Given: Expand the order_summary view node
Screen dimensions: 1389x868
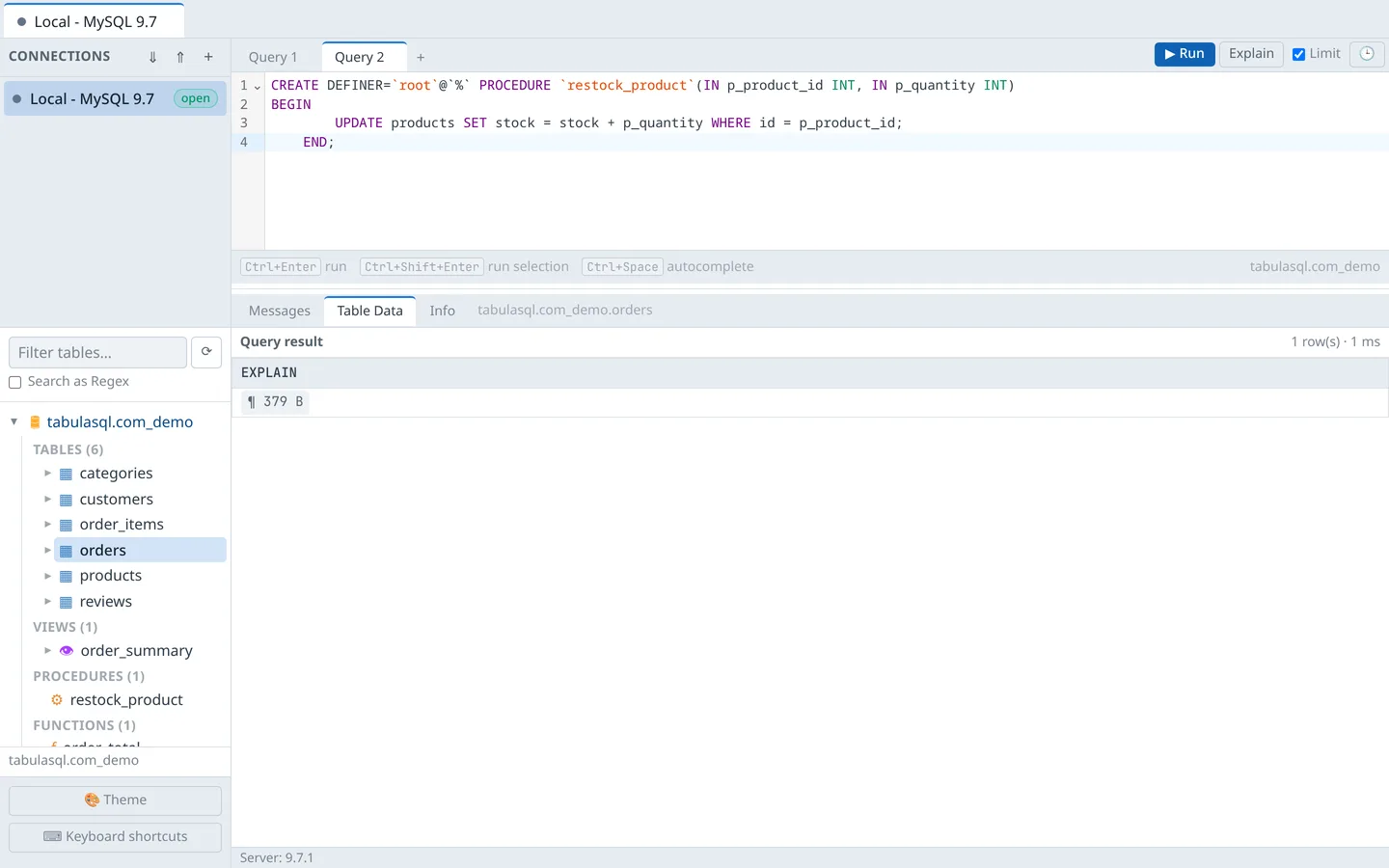Looking at the screenshot, I should (x=47, y=651).
